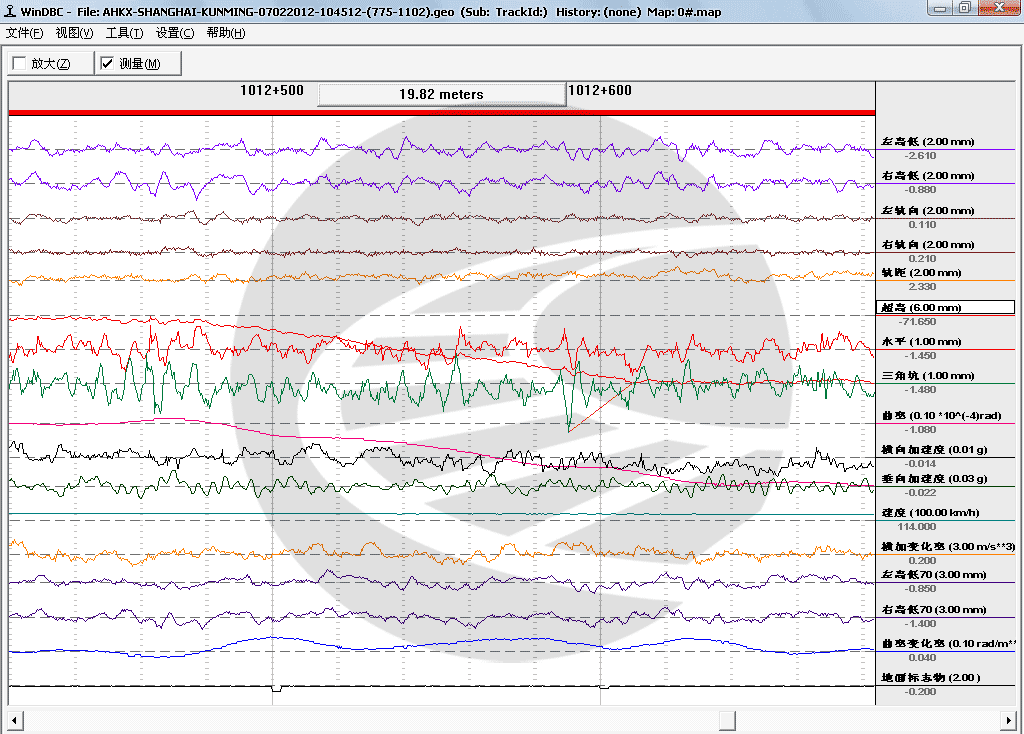Click the 1012+600 mileage marker
This screenshot has height=734, width=1024.
coord(600,90)
